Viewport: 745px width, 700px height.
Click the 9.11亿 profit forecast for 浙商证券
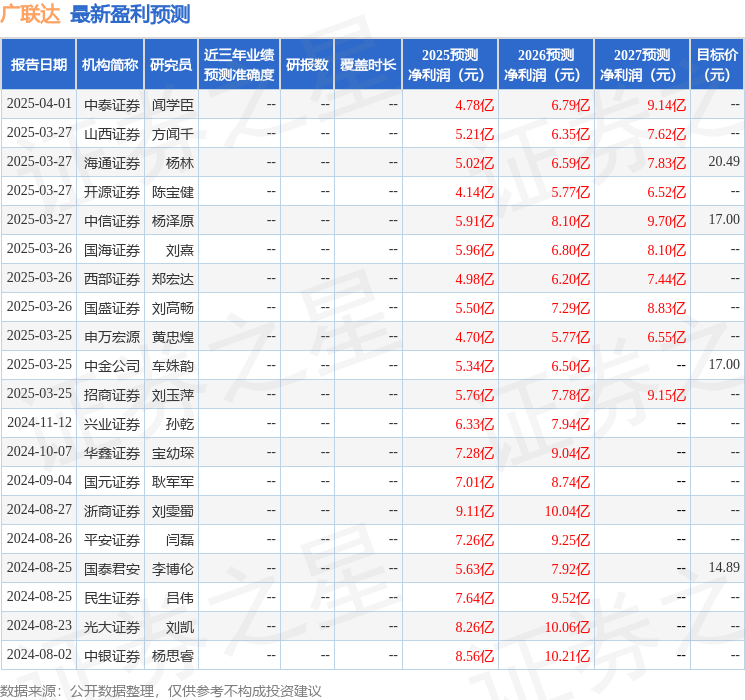tap(474, 511)
